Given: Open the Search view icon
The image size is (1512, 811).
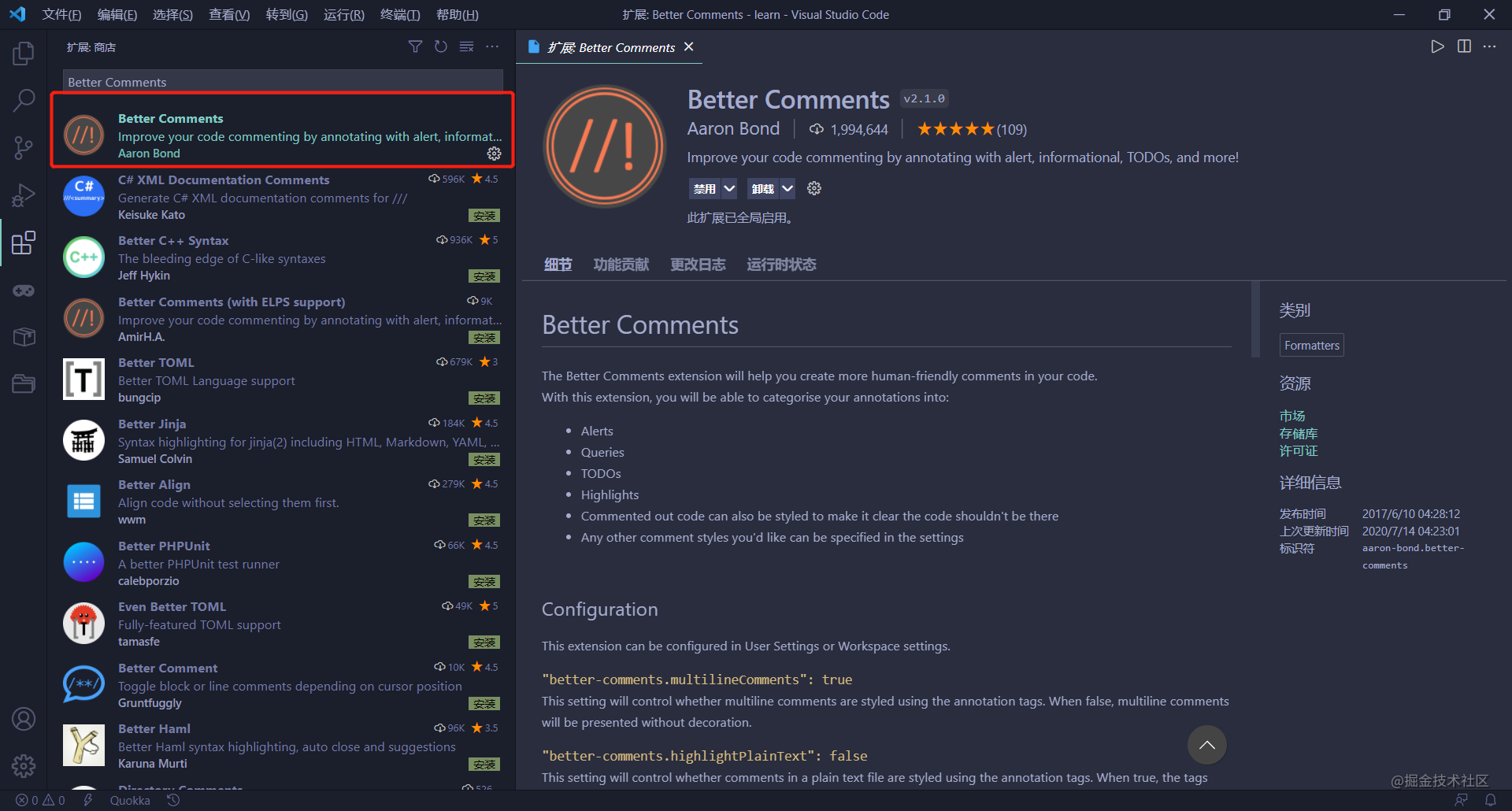Looking at the screenshot, I should [24, 100].
